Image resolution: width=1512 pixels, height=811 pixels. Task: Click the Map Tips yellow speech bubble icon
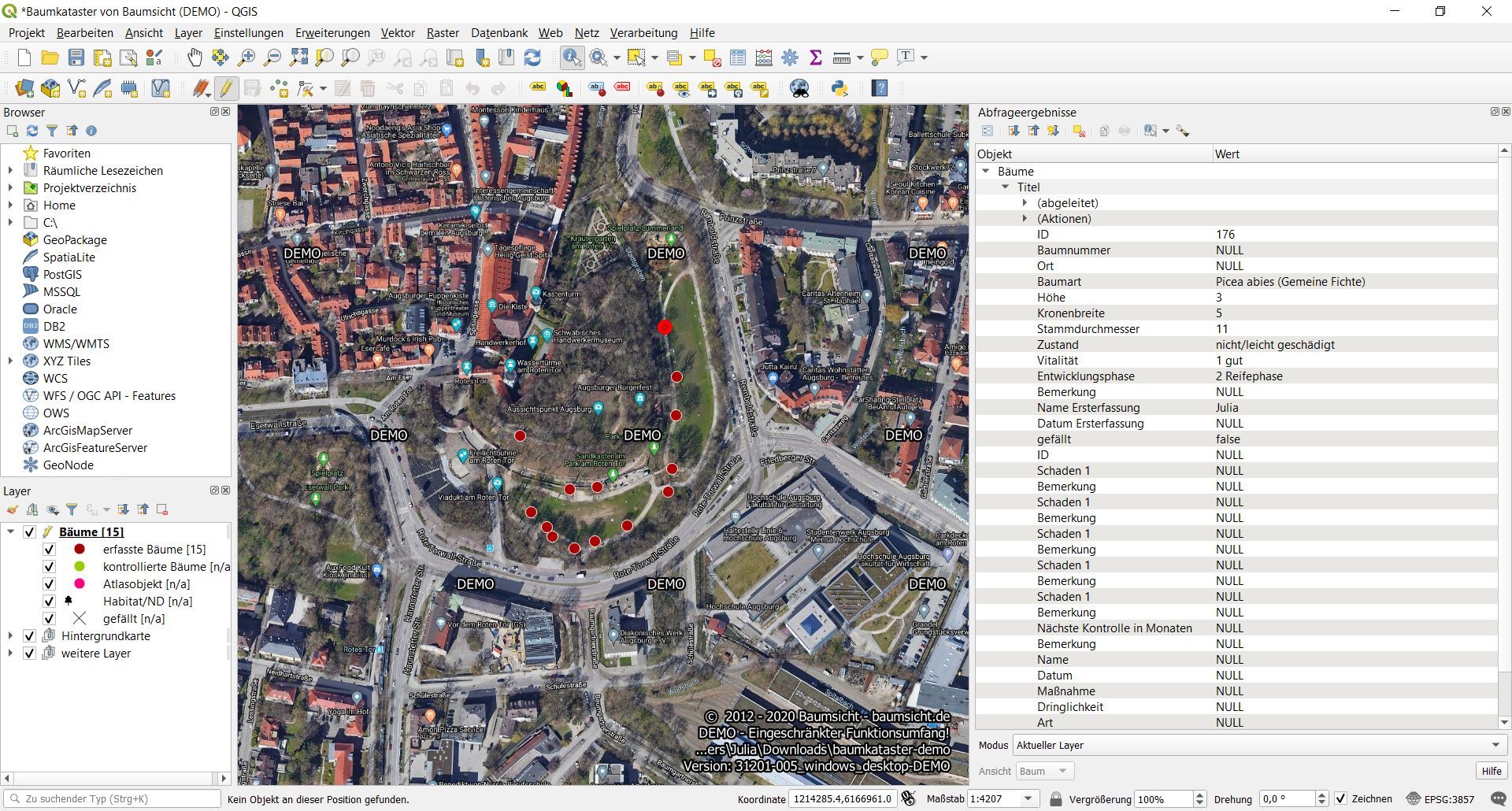click(x=880, y=57)
